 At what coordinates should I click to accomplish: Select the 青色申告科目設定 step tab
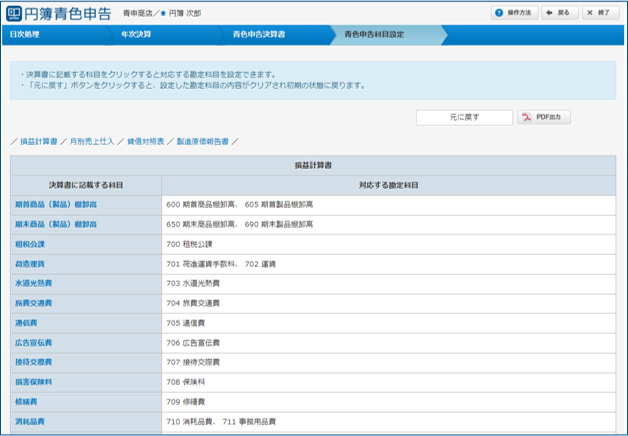tap(374, 35)
